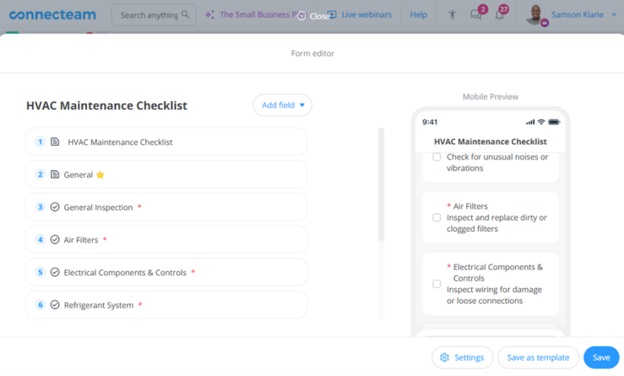The height and width of the screenshot is (376, 624).
Task: Open the Help menu
Action: coord(418,15)
